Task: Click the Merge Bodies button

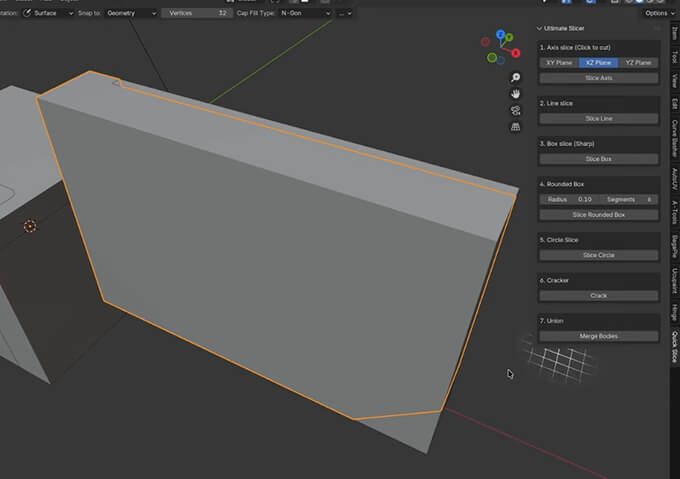Action: point(598,336)
